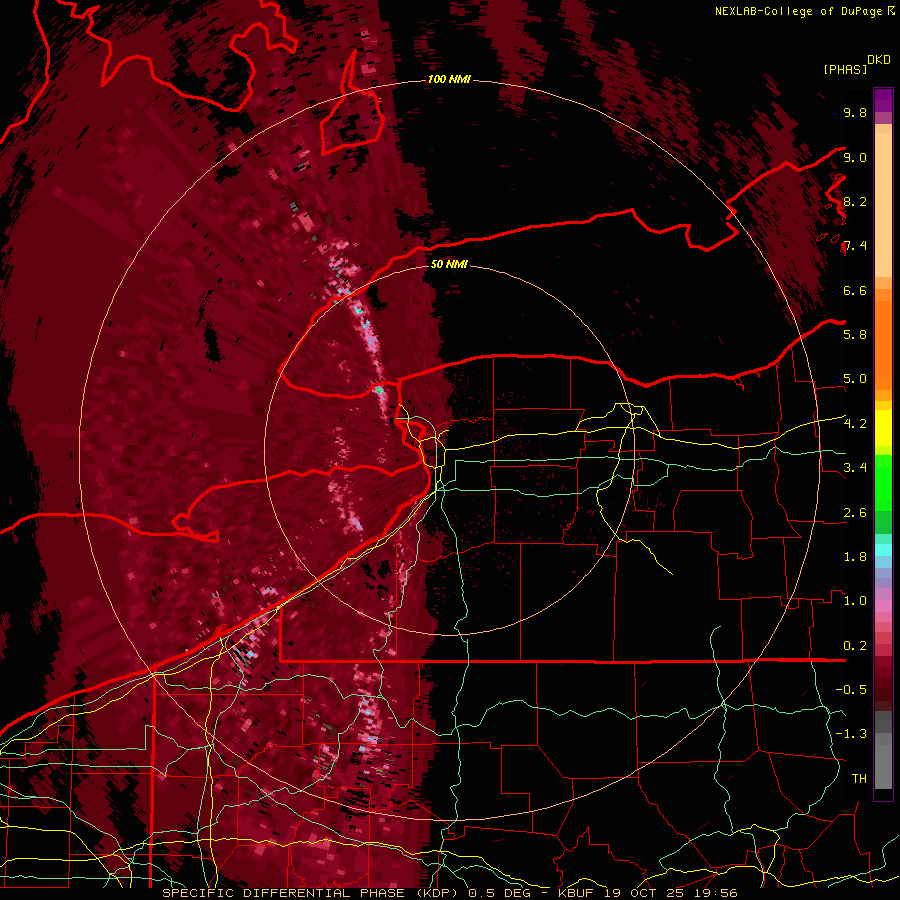Click the 0.2 value on the color scale
Image resolution: width=900 pixels, height=900 pixels.
click(855, 646)
